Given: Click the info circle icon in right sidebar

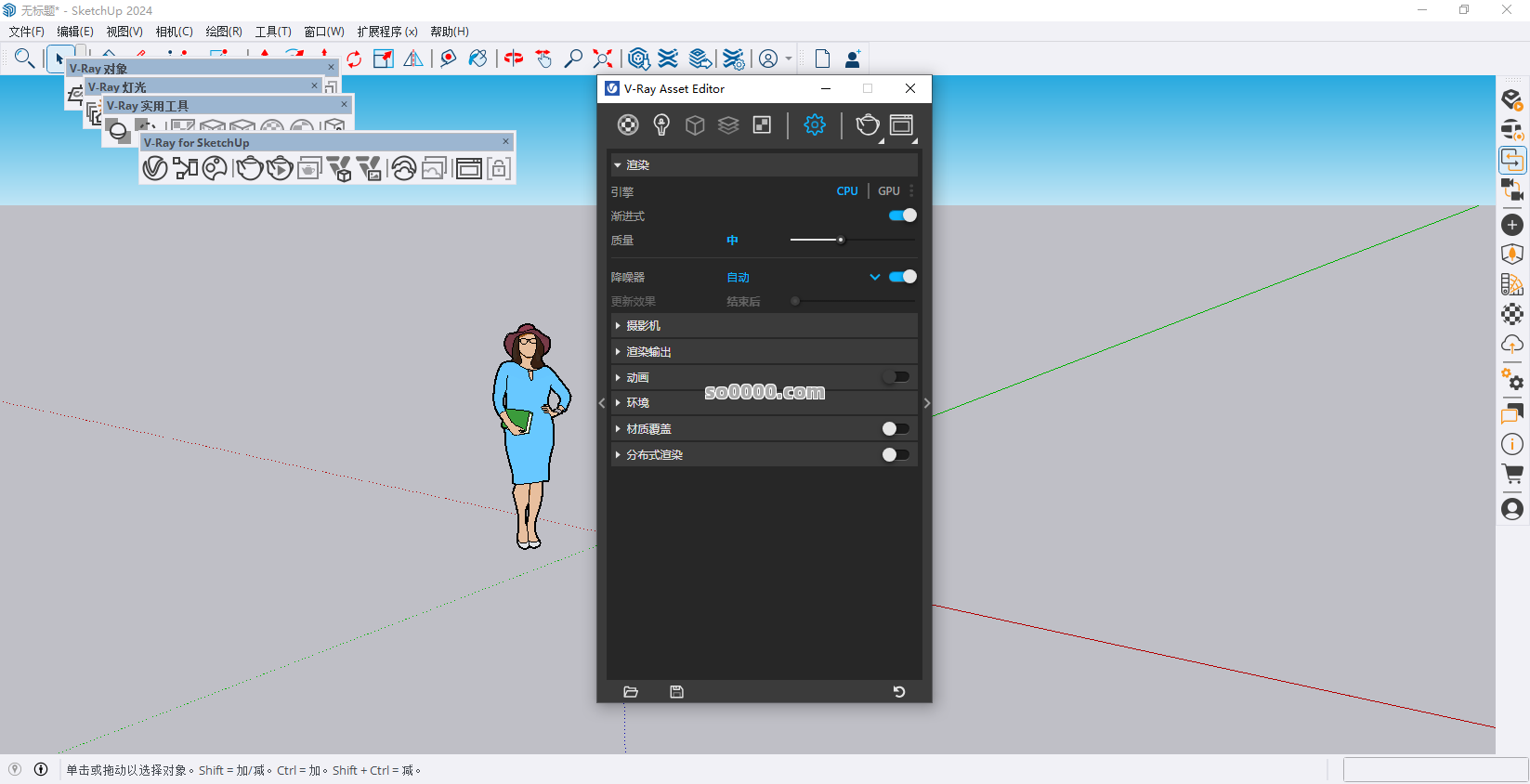Looking at the screenshot, I should [1512, 444].
